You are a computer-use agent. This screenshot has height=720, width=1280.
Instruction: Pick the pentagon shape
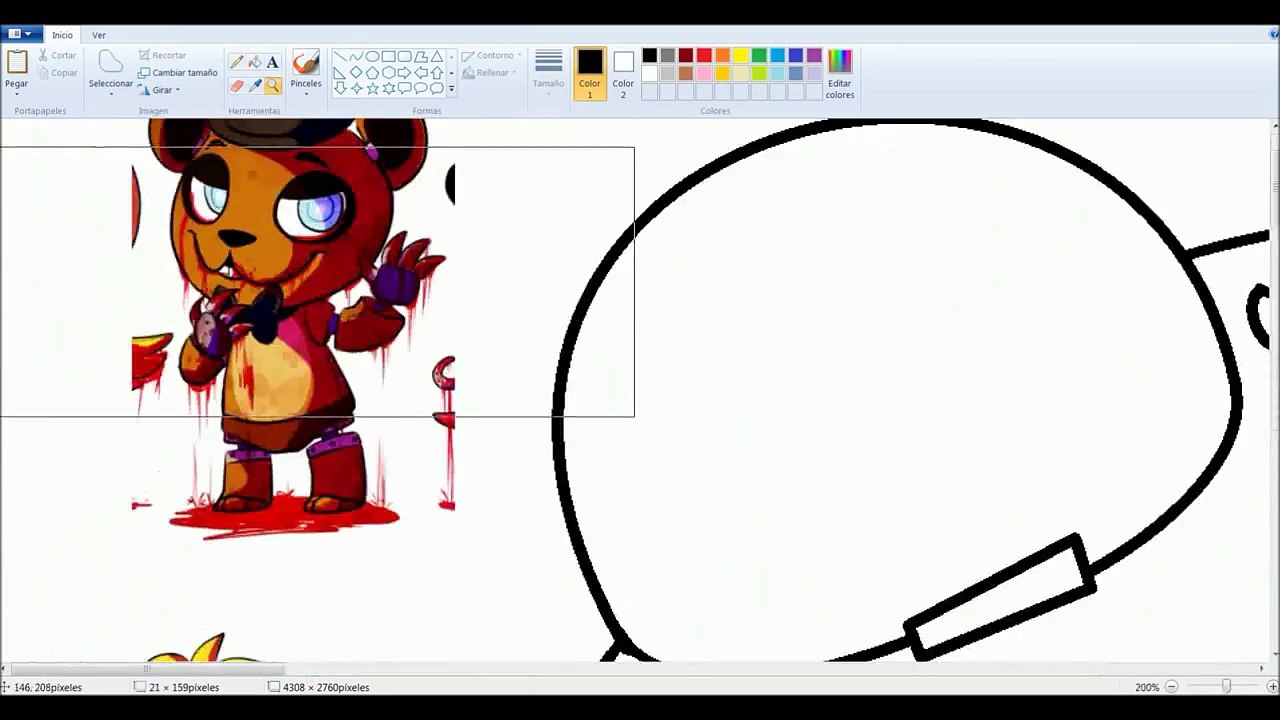[372, 73]
